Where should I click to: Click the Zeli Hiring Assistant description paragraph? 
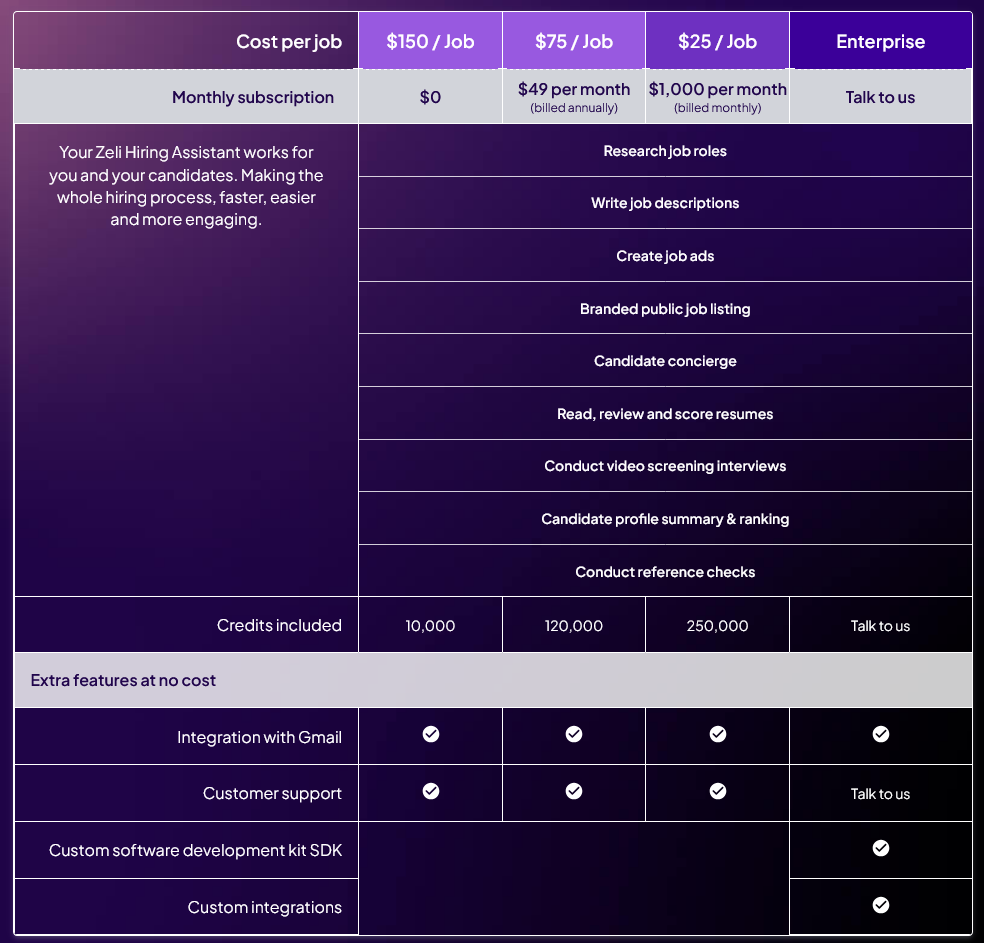186,186
